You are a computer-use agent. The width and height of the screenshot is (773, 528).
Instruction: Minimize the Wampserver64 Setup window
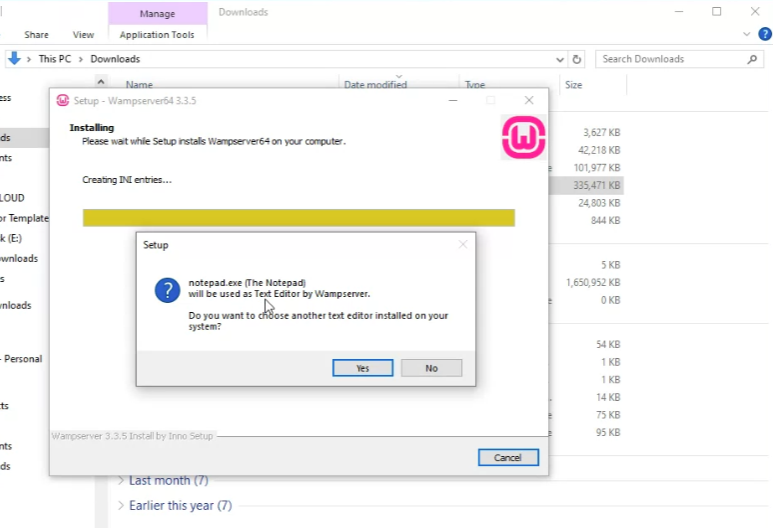point(453,101)
